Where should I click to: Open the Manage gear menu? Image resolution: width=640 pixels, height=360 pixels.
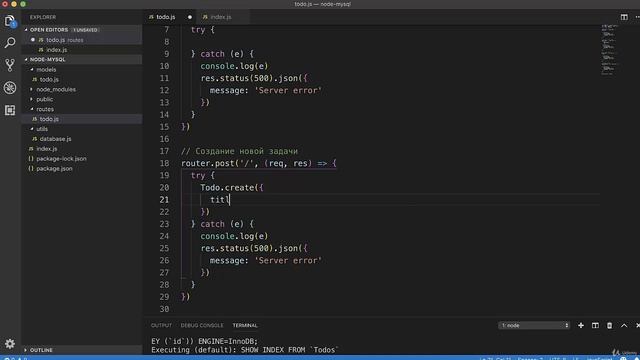pyautogui.click(x=10, y=344)
